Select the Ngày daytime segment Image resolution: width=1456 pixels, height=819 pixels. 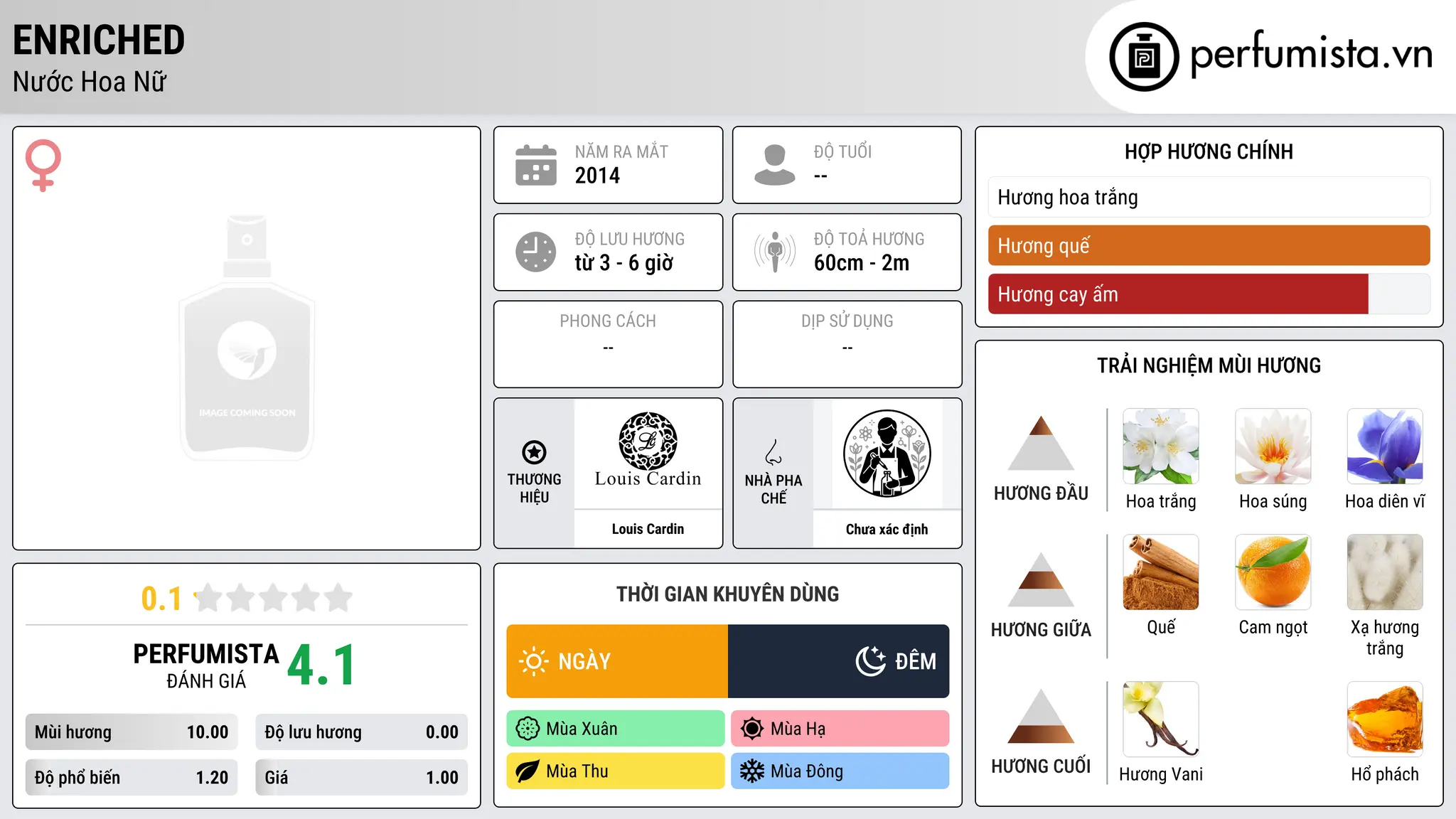(x=617, y=661)
